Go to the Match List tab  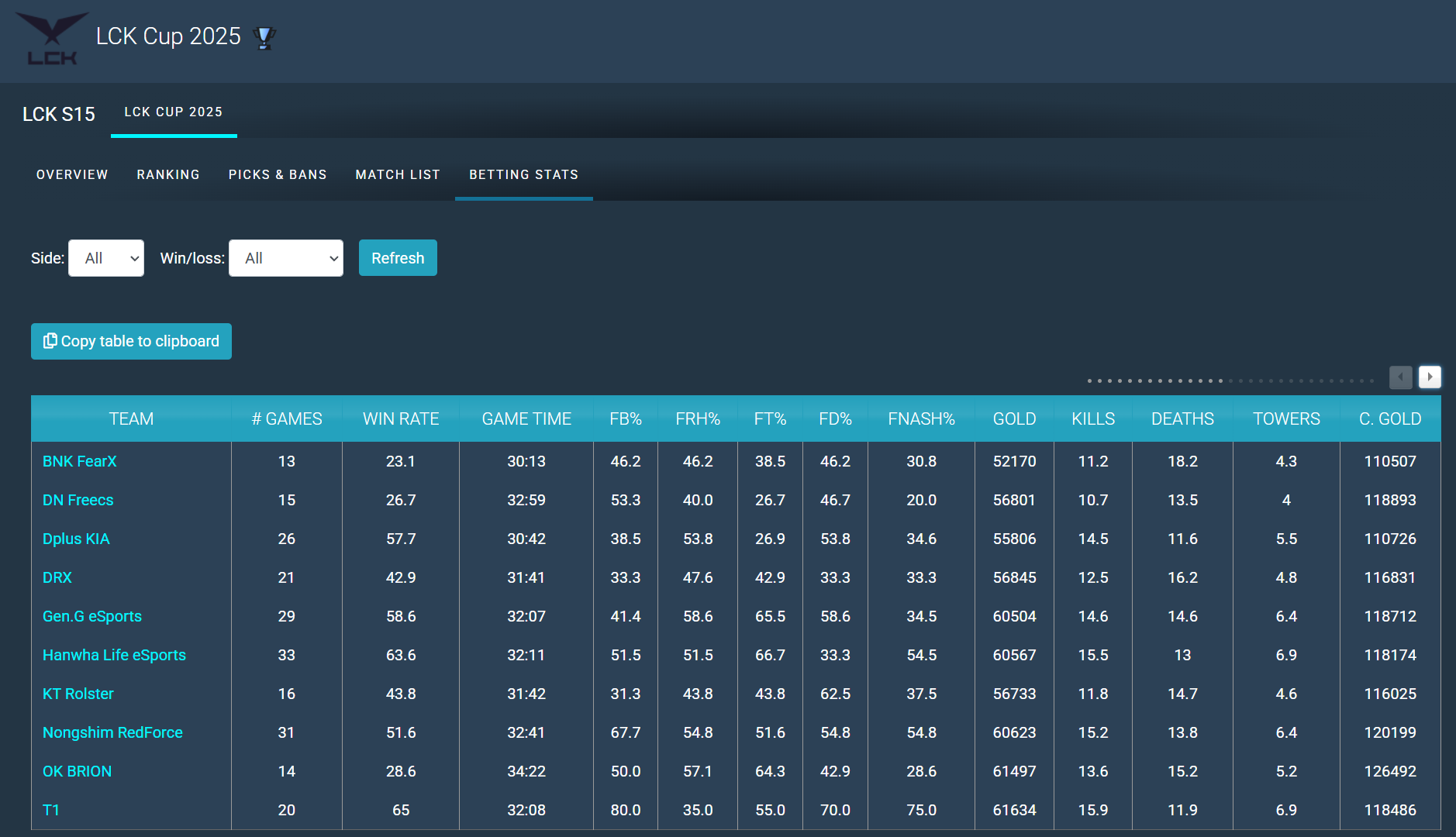coord(398,174)
